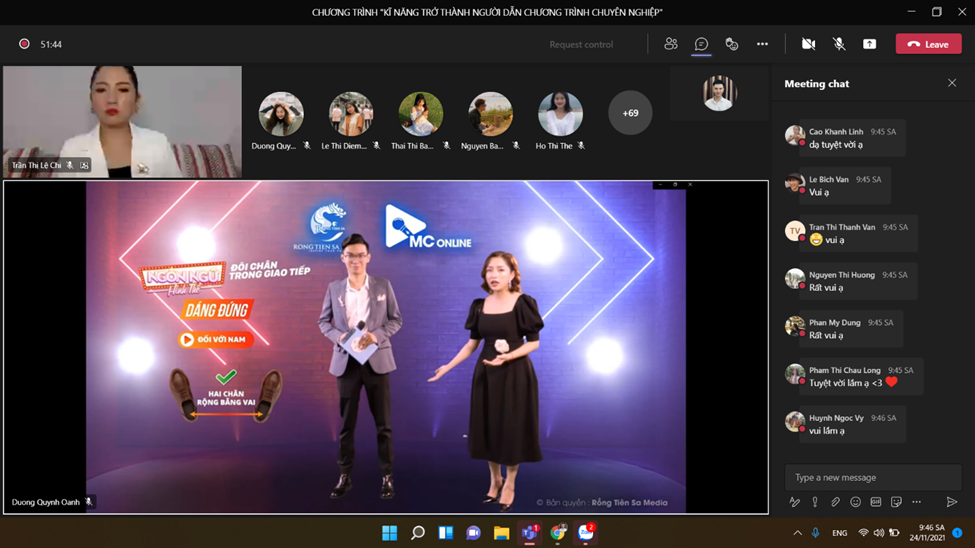
Task: Switch to Google Chrome in taskbar
Action: pos(558,532)
